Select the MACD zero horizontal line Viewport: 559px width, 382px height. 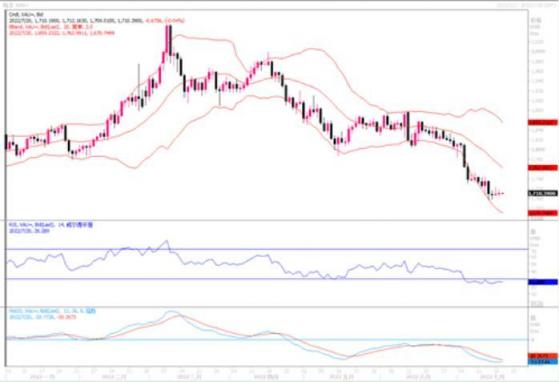(x=267, y=340)
